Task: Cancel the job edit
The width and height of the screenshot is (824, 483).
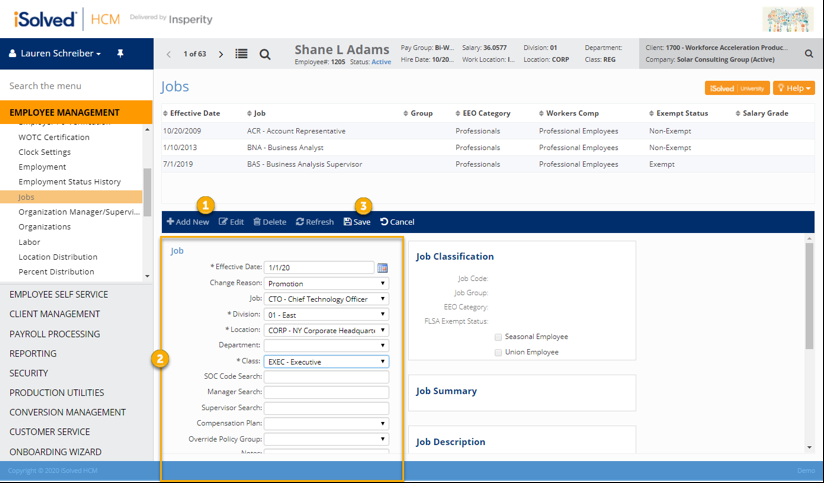Action: (397, 222)
